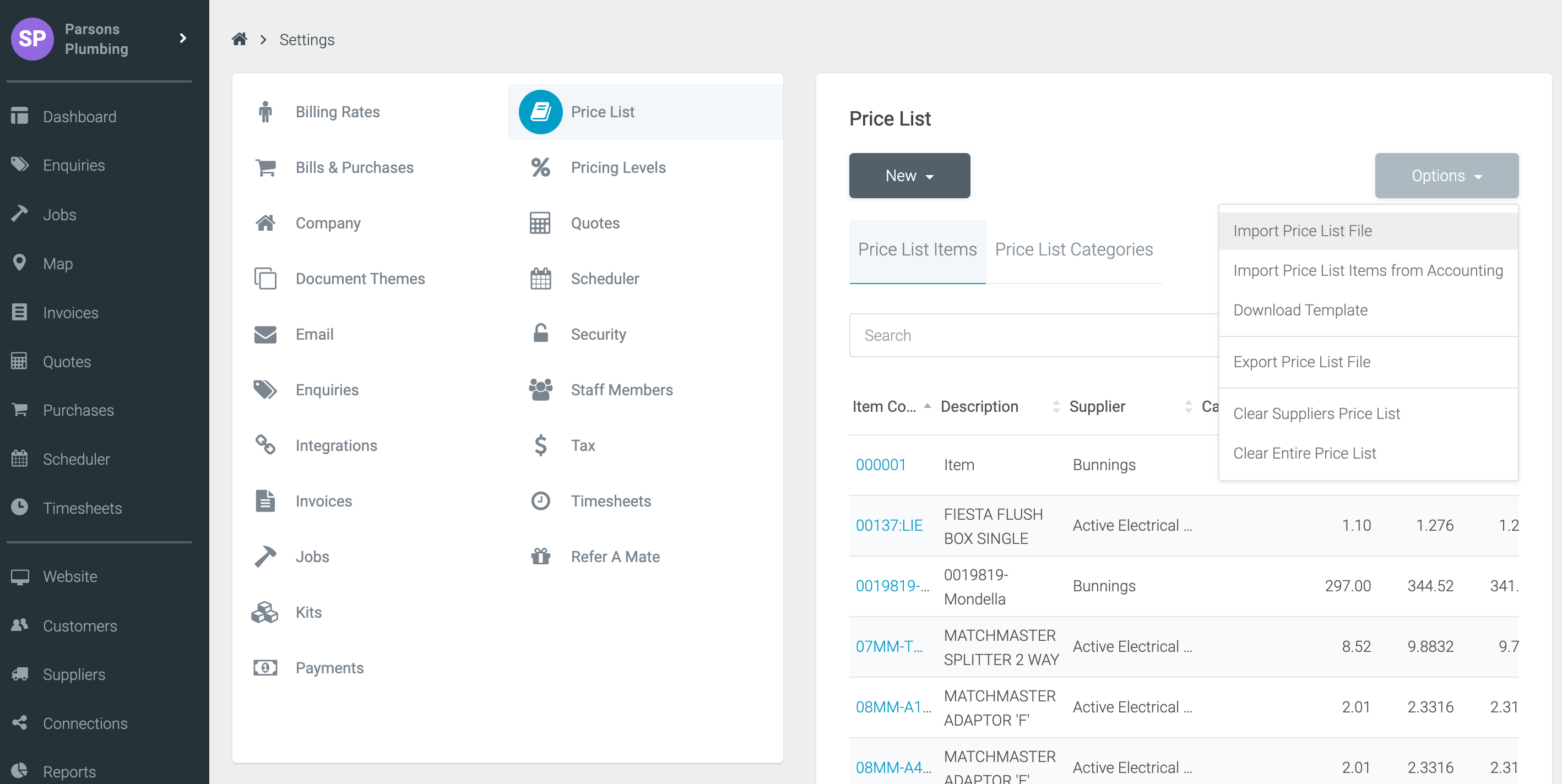
Task: Click the Refer A Mate gift icon
Action: click(x=540, y=556)
